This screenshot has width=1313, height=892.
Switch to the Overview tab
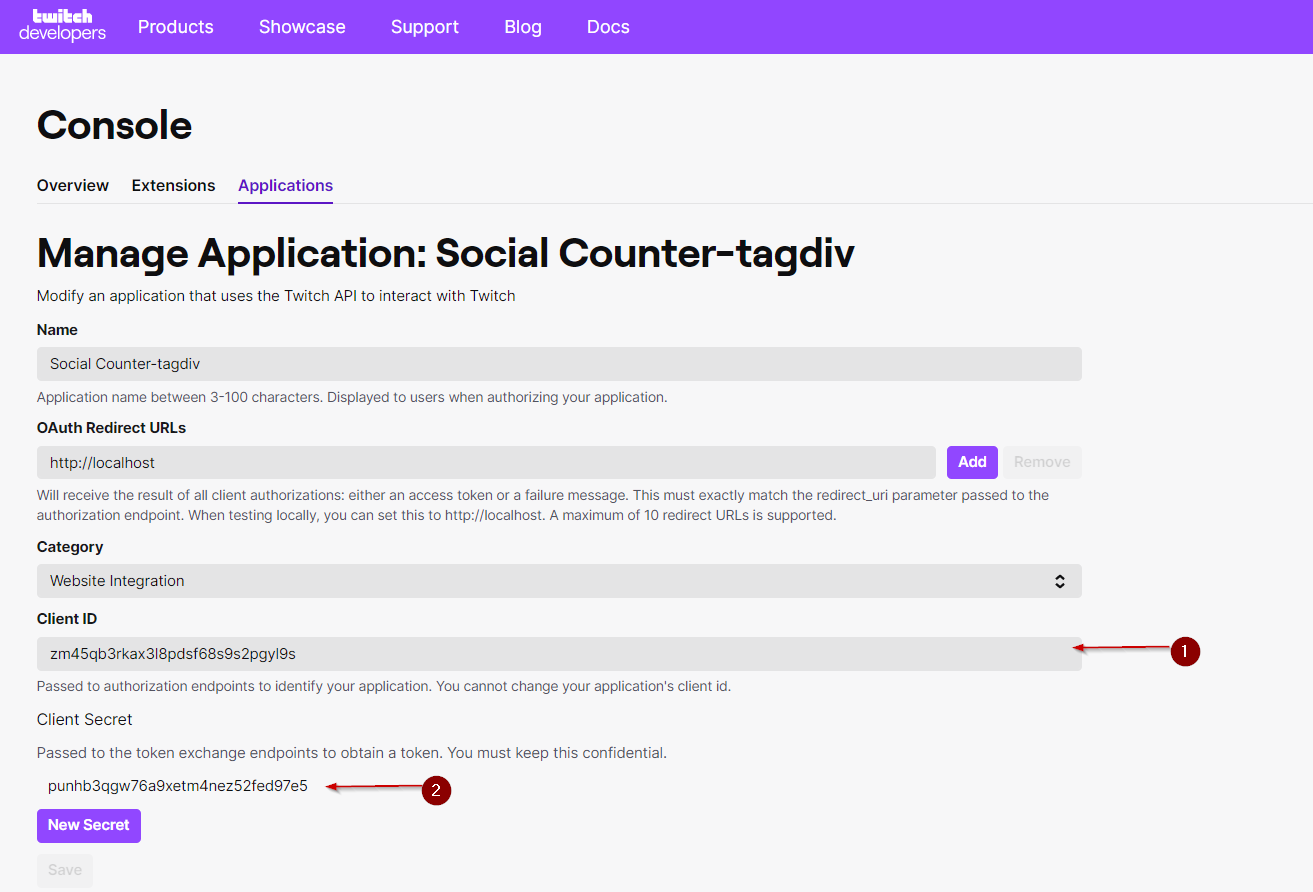click(73, 185)
